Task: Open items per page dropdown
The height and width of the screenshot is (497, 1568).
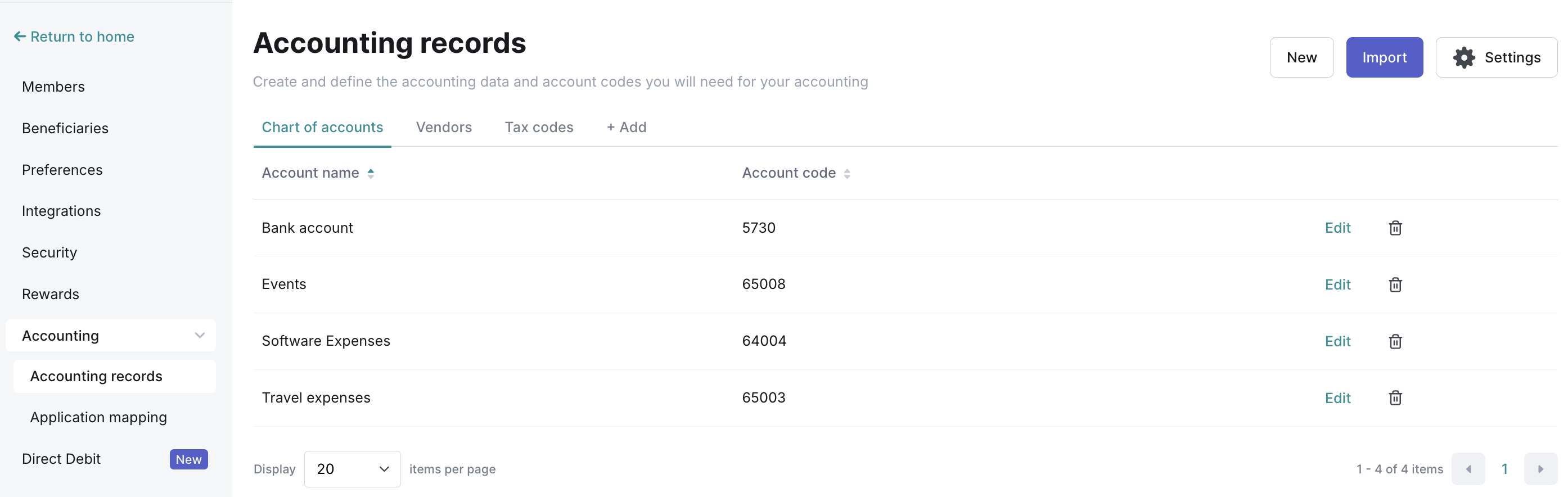Action: click(x=352, y=469)
